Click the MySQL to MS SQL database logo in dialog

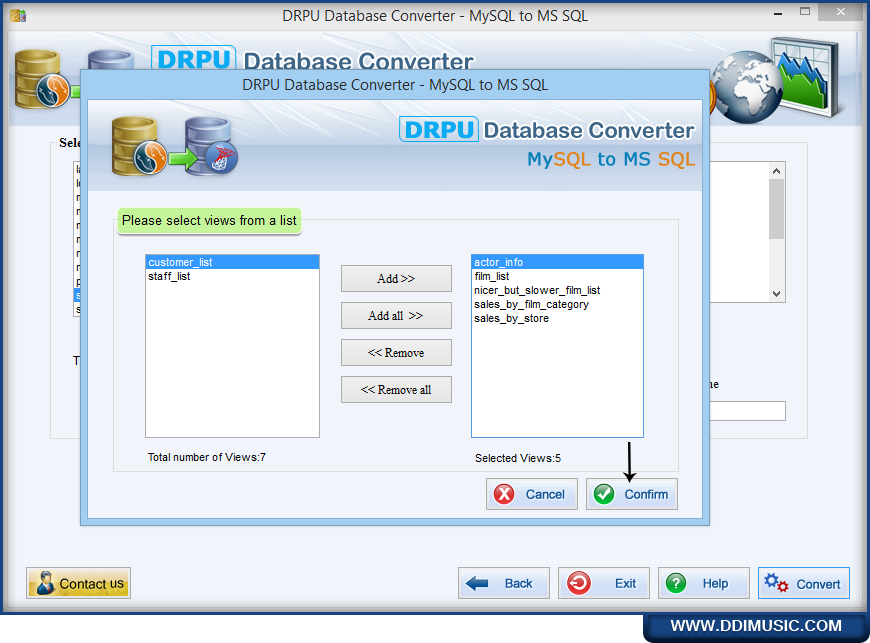[175, 146]
